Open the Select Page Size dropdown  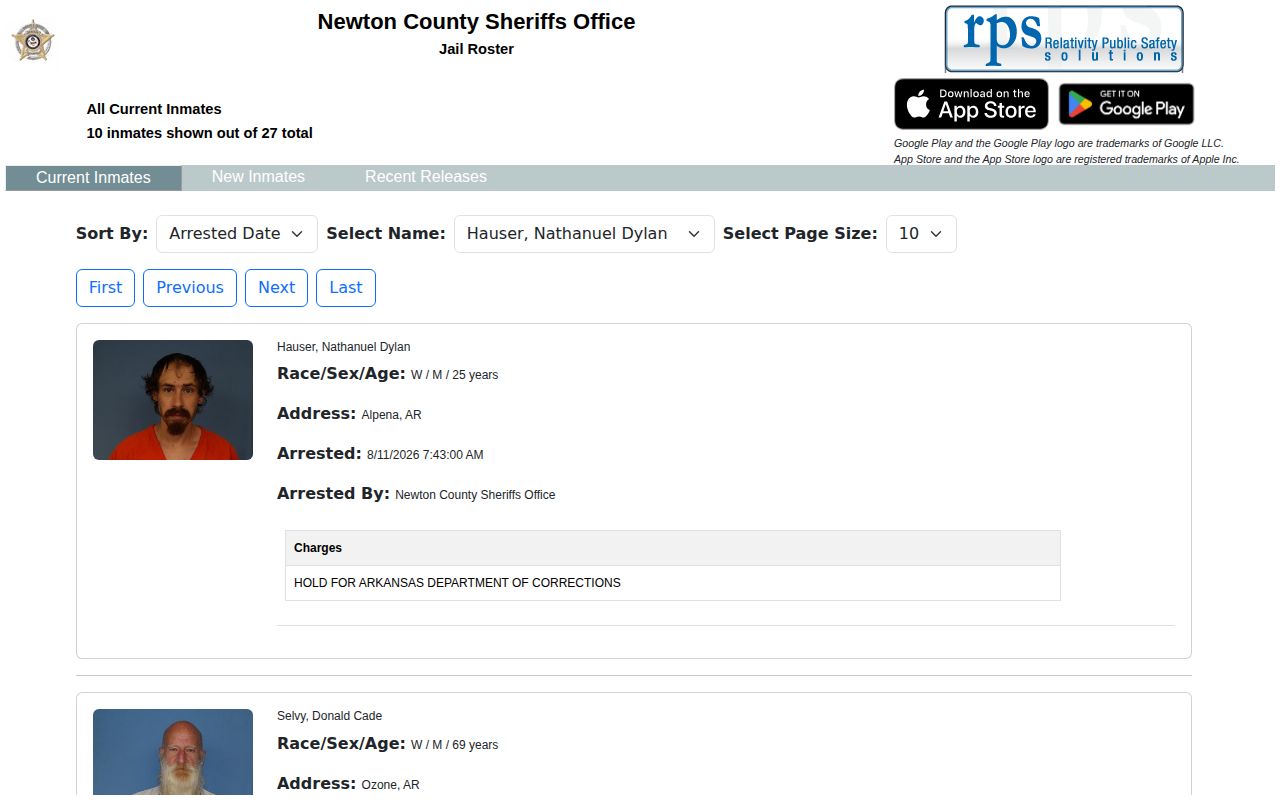click(x=921, y=234)
